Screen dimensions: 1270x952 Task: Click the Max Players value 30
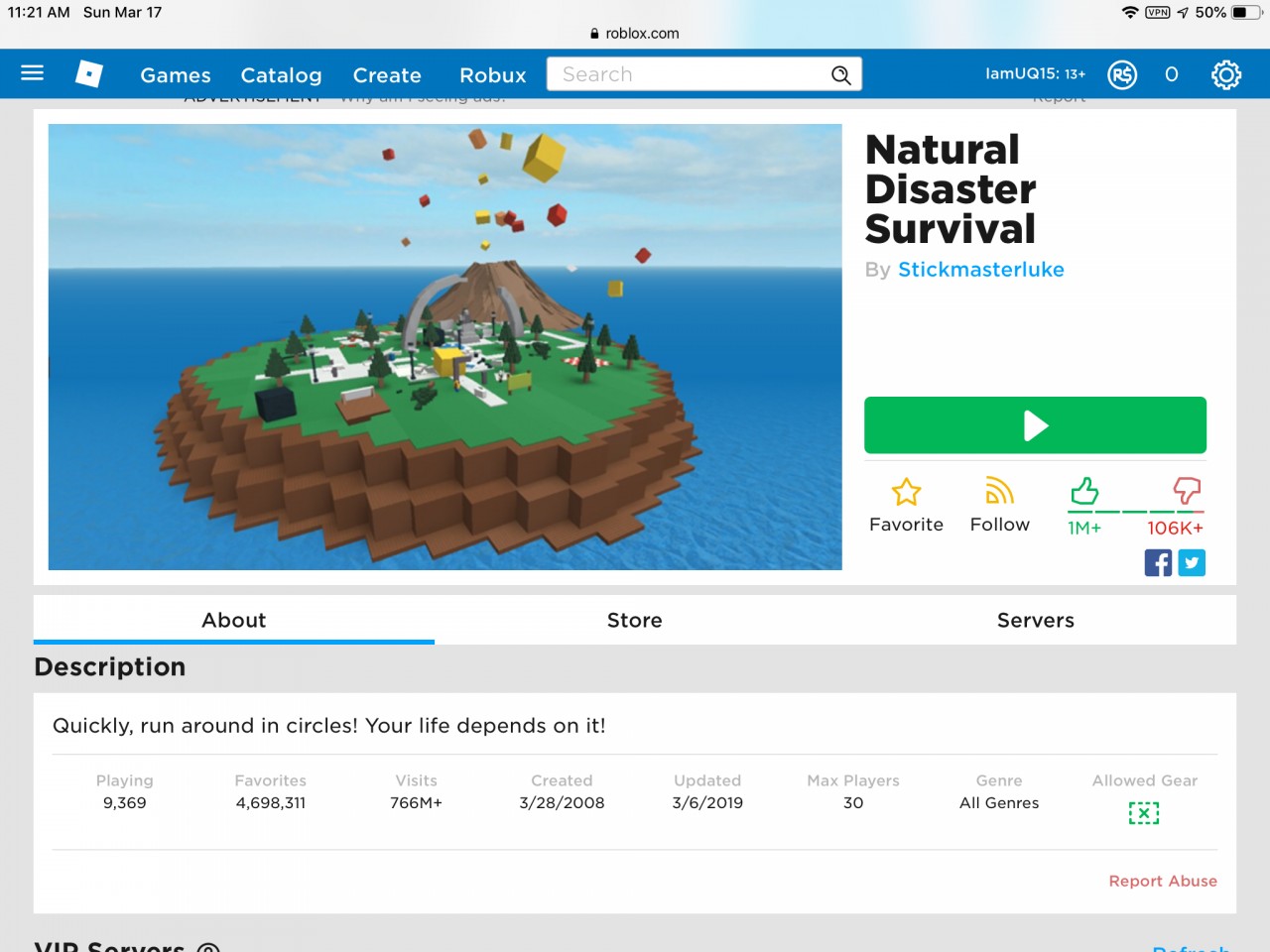coord(853,803)
